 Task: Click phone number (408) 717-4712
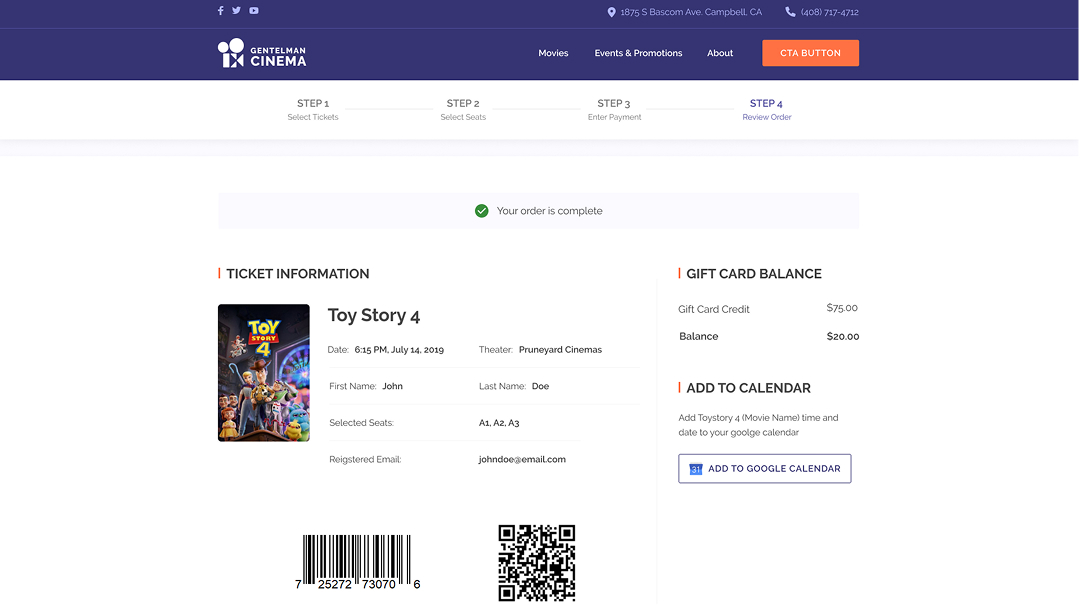(x=829, y=12)
